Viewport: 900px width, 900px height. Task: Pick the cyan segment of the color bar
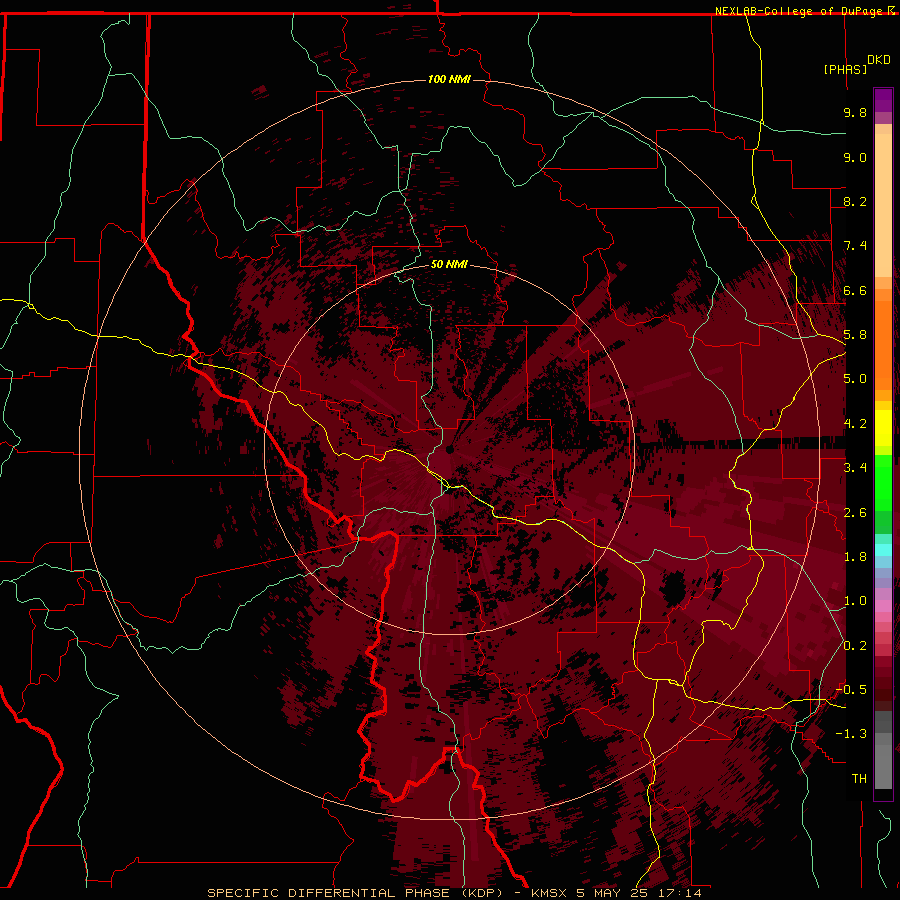click(883, 550)
